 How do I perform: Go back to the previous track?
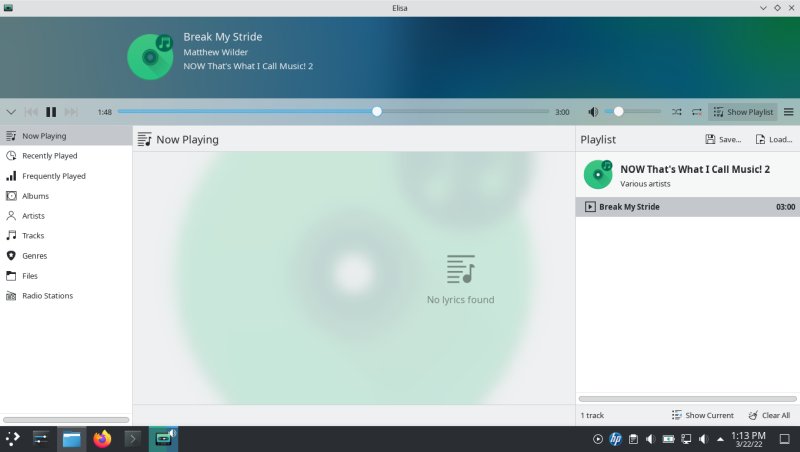click(x=31, y=112)
